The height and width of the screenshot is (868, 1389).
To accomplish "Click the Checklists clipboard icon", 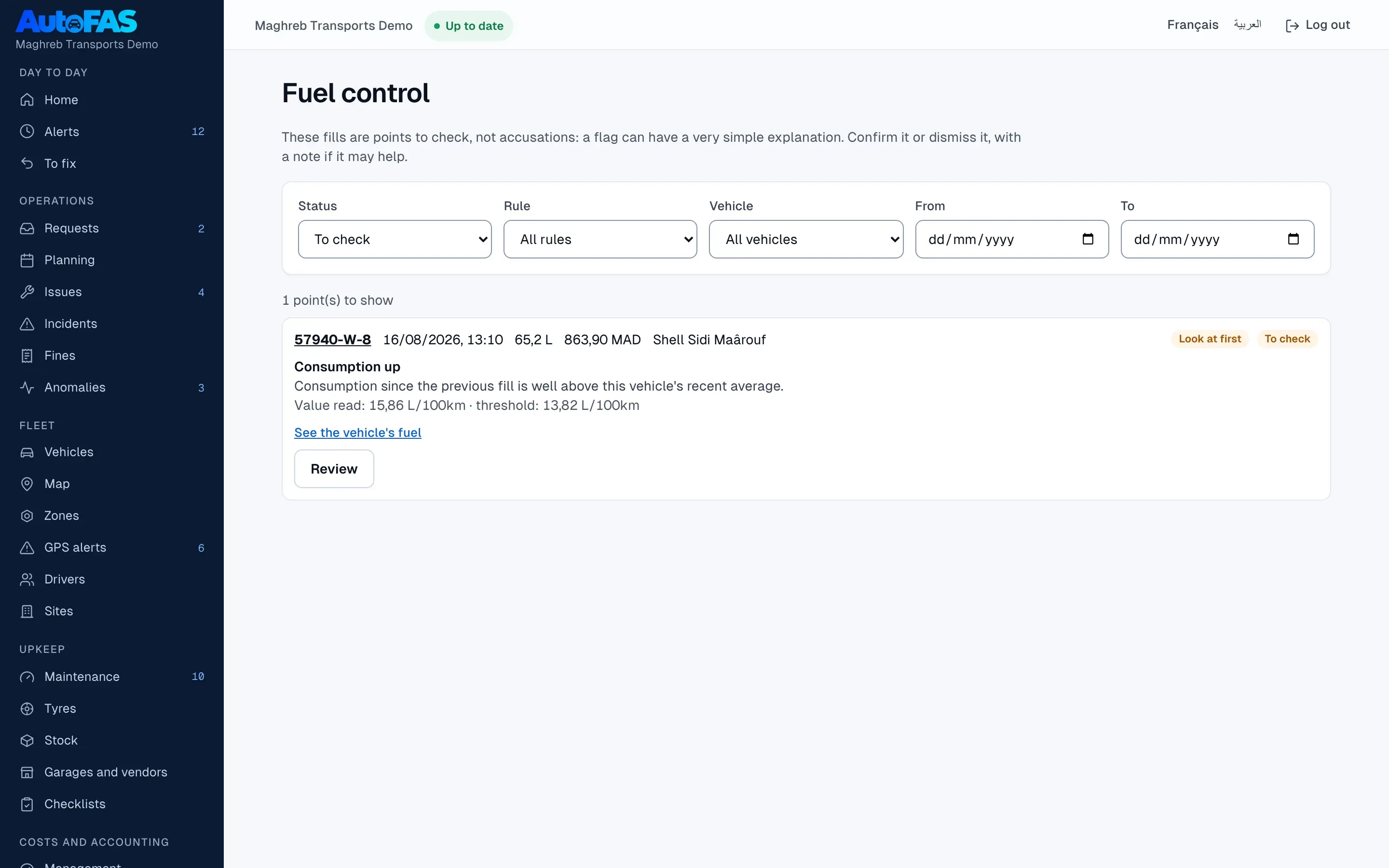I will [x=27, y=804].
